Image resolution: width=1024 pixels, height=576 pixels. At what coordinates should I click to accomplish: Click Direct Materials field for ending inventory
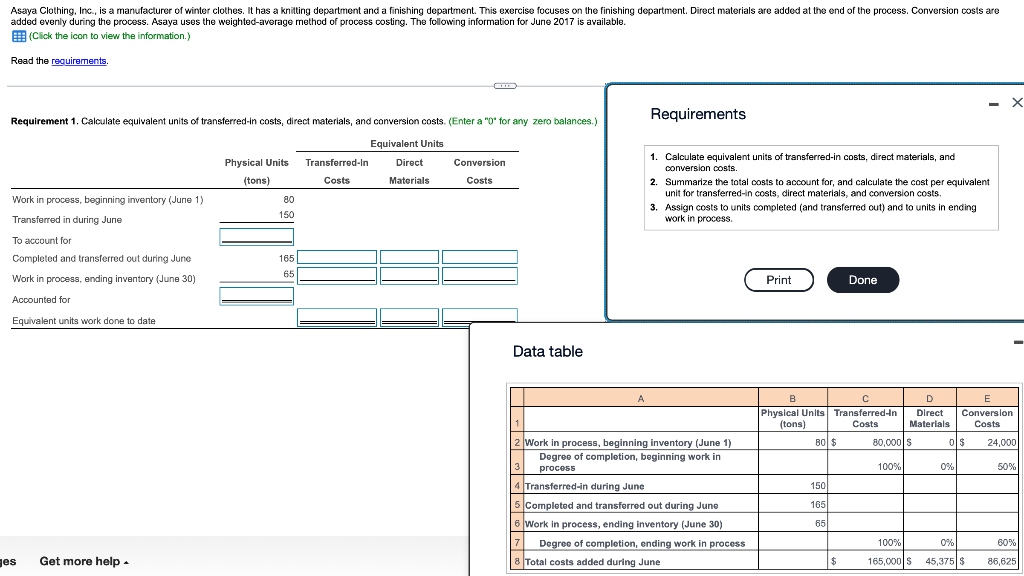(409, 275)
